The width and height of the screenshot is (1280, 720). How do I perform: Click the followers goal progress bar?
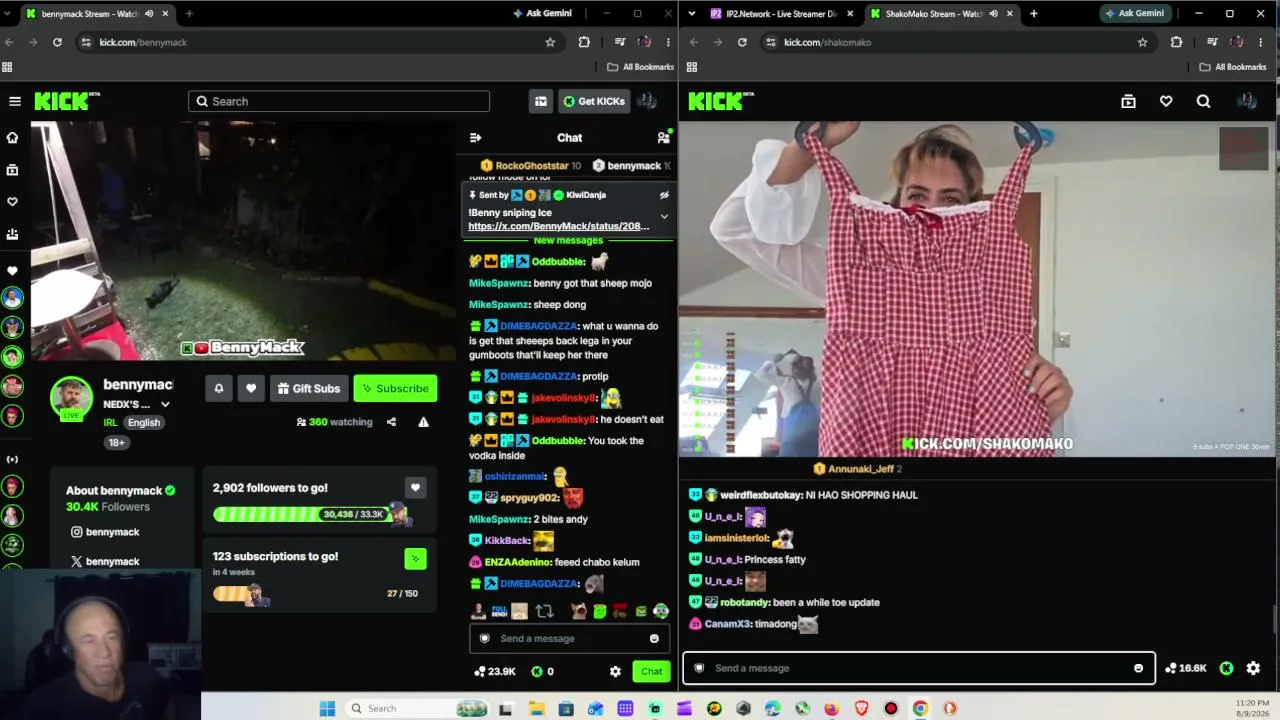[x=311, y=514]
